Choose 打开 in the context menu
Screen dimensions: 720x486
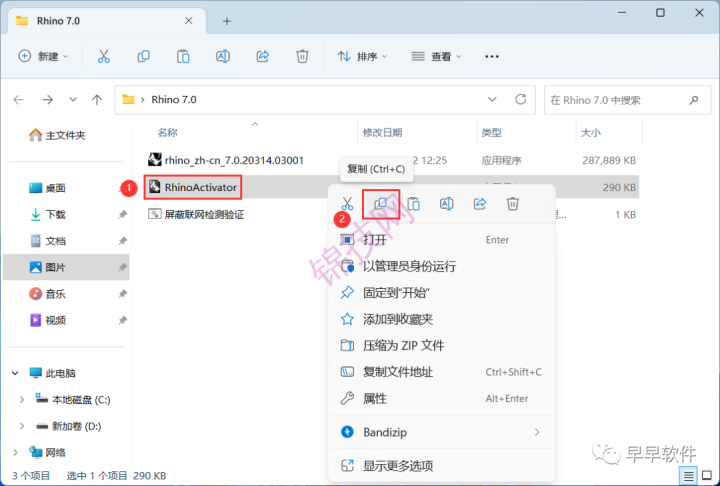442,240
